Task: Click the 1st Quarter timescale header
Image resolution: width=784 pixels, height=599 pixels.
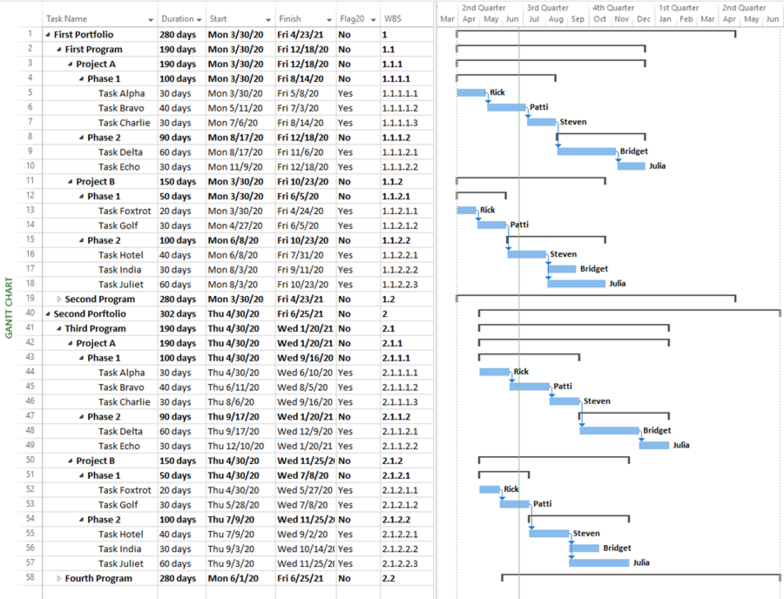Action: pos(678,8)
